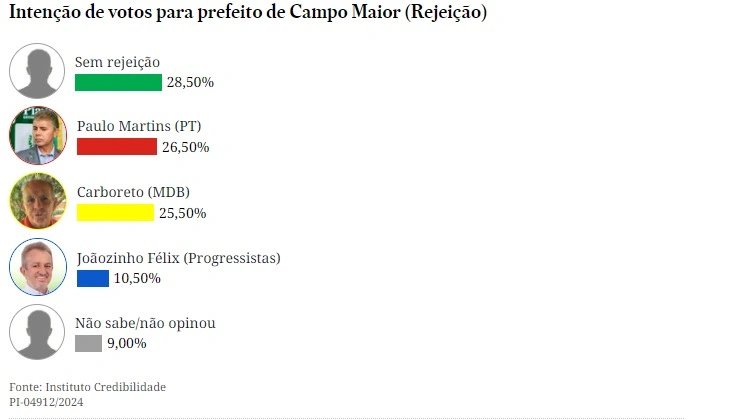Viewport: 751px width, 420px height.
Task: Click the Fonte: Instituto Credibilidade text
Action: [87, 387]
